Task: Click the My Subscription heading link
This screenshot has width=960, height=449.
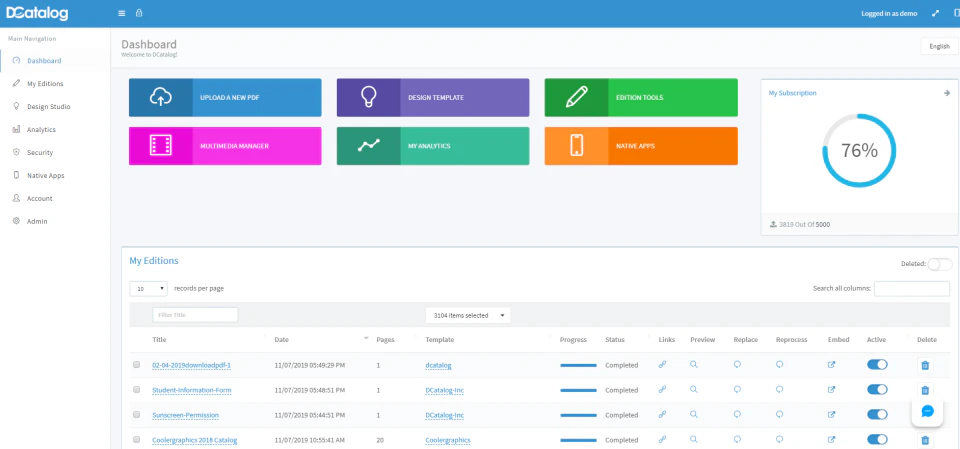Action: [792, 93]
